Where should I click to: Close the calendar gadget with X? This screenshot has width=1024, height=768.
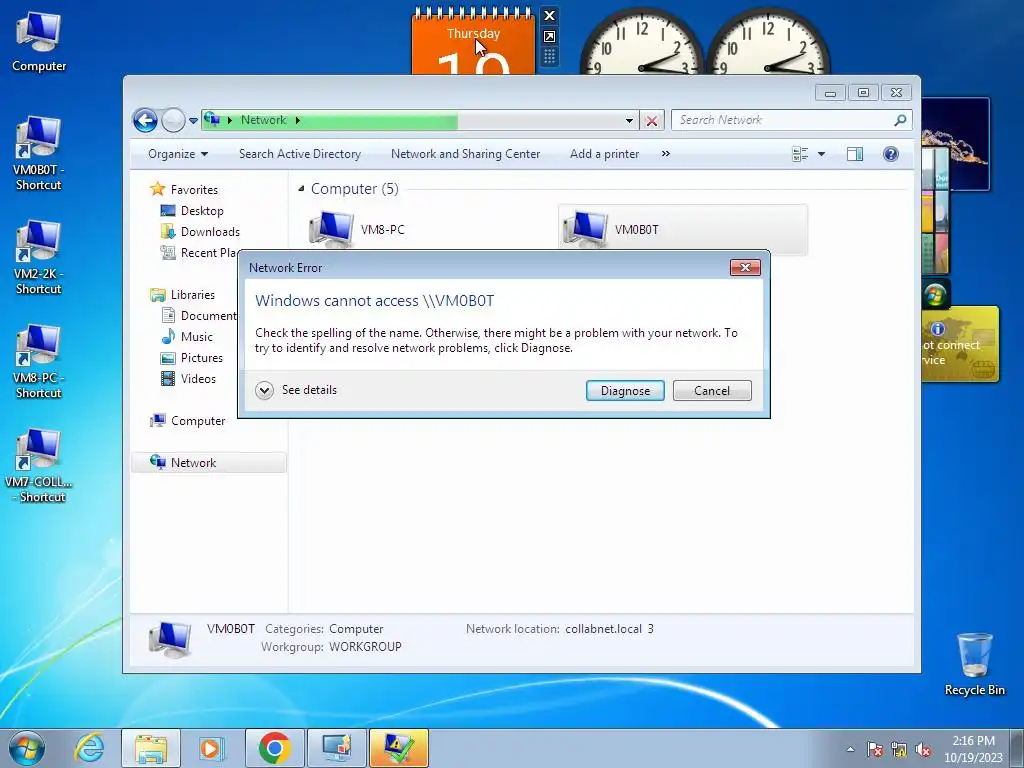pyautogui.click(x=549, y=16)
